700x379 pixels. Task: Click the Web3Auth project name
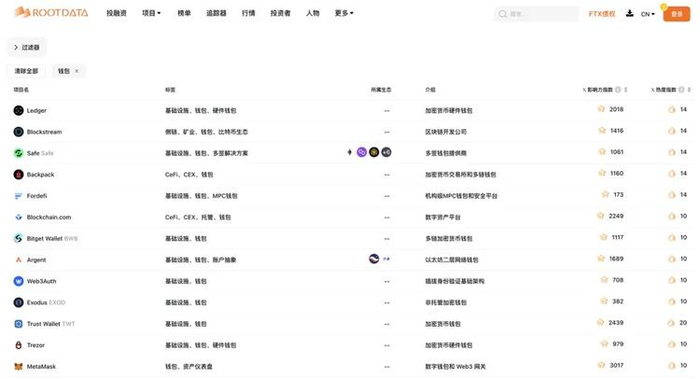(42, 281)
